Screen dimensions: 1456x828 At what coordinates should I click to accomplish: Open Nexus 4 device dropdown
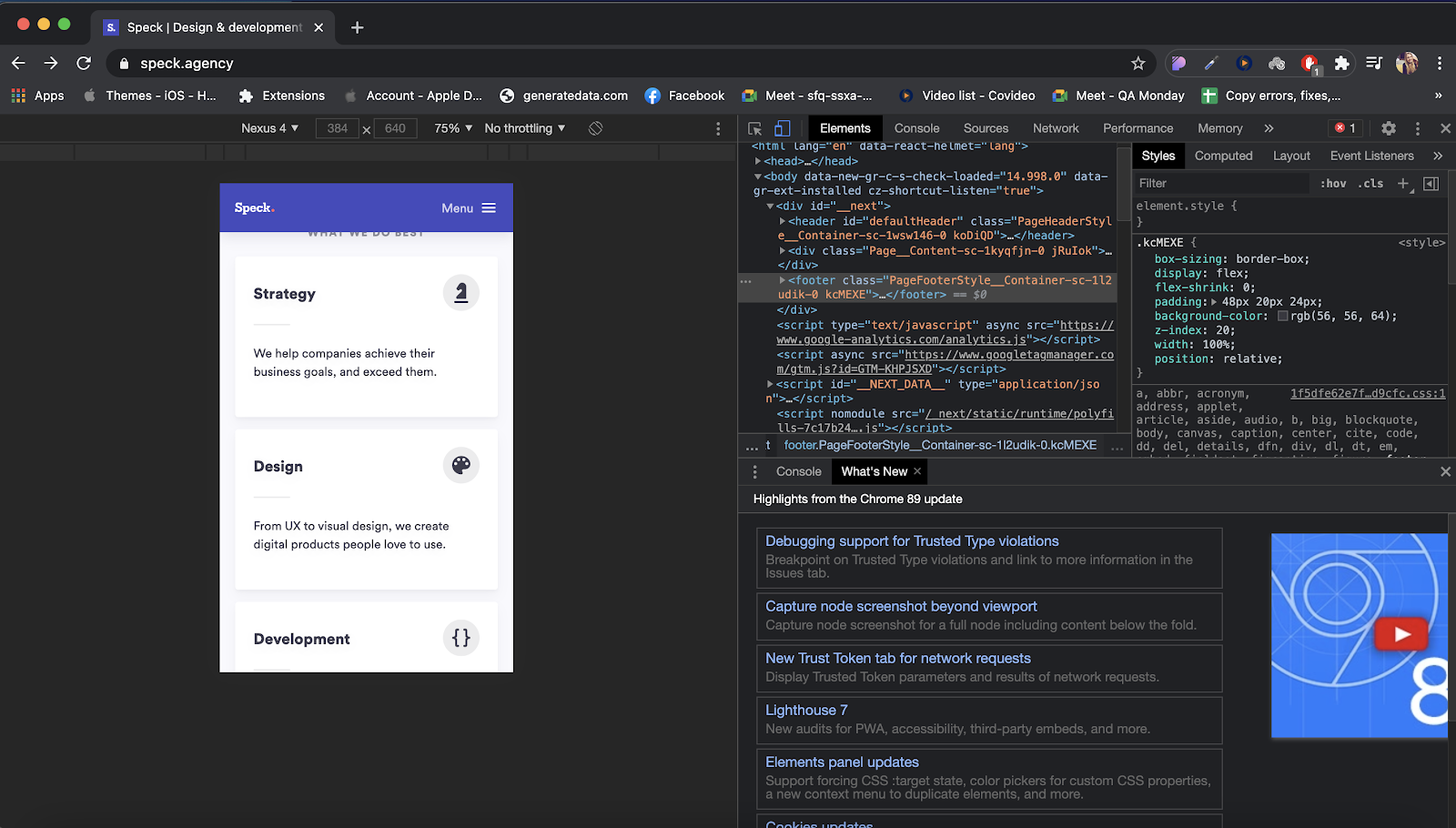point(269,128)
